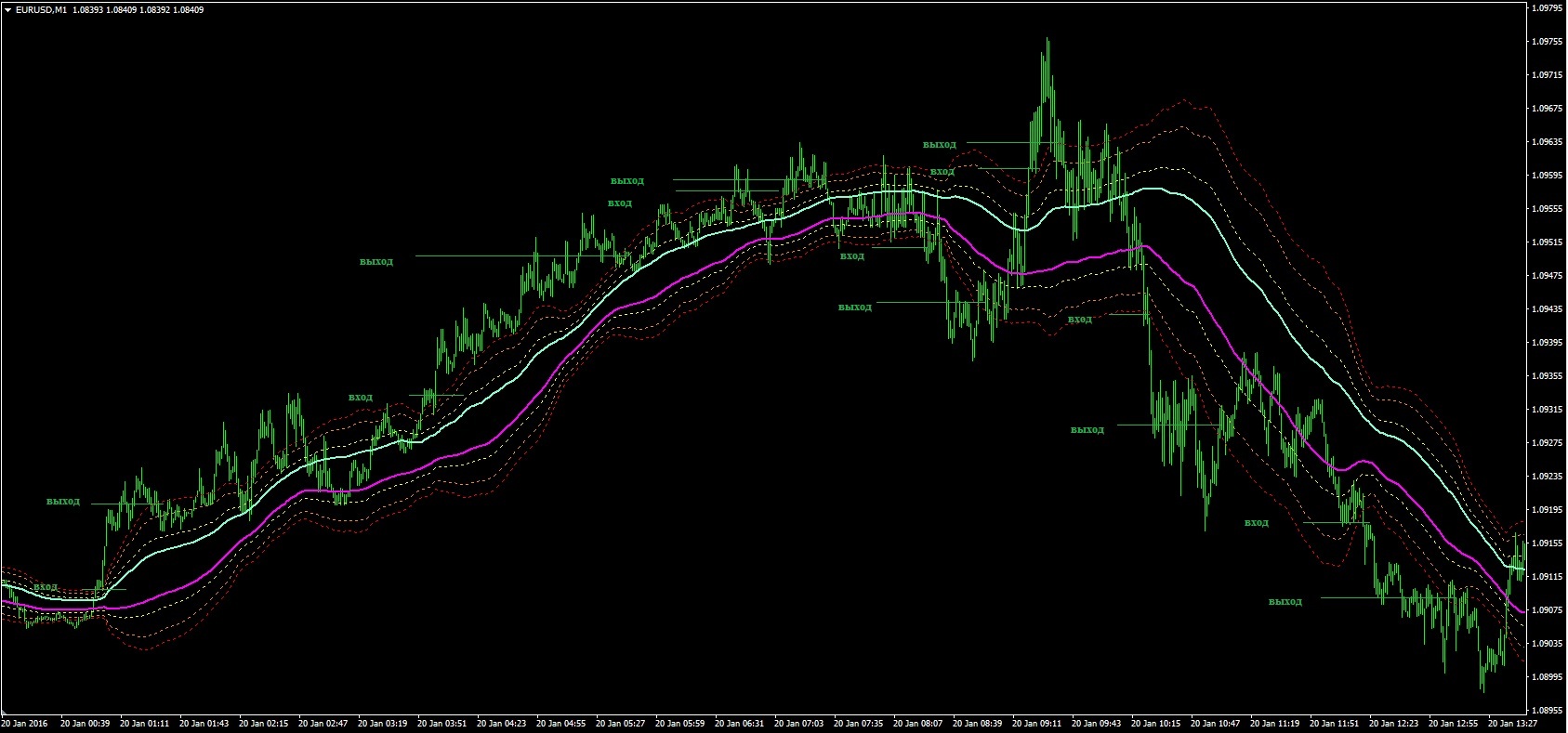
Task: Click price scale label 1.09155
Action: coord(1548,543)
